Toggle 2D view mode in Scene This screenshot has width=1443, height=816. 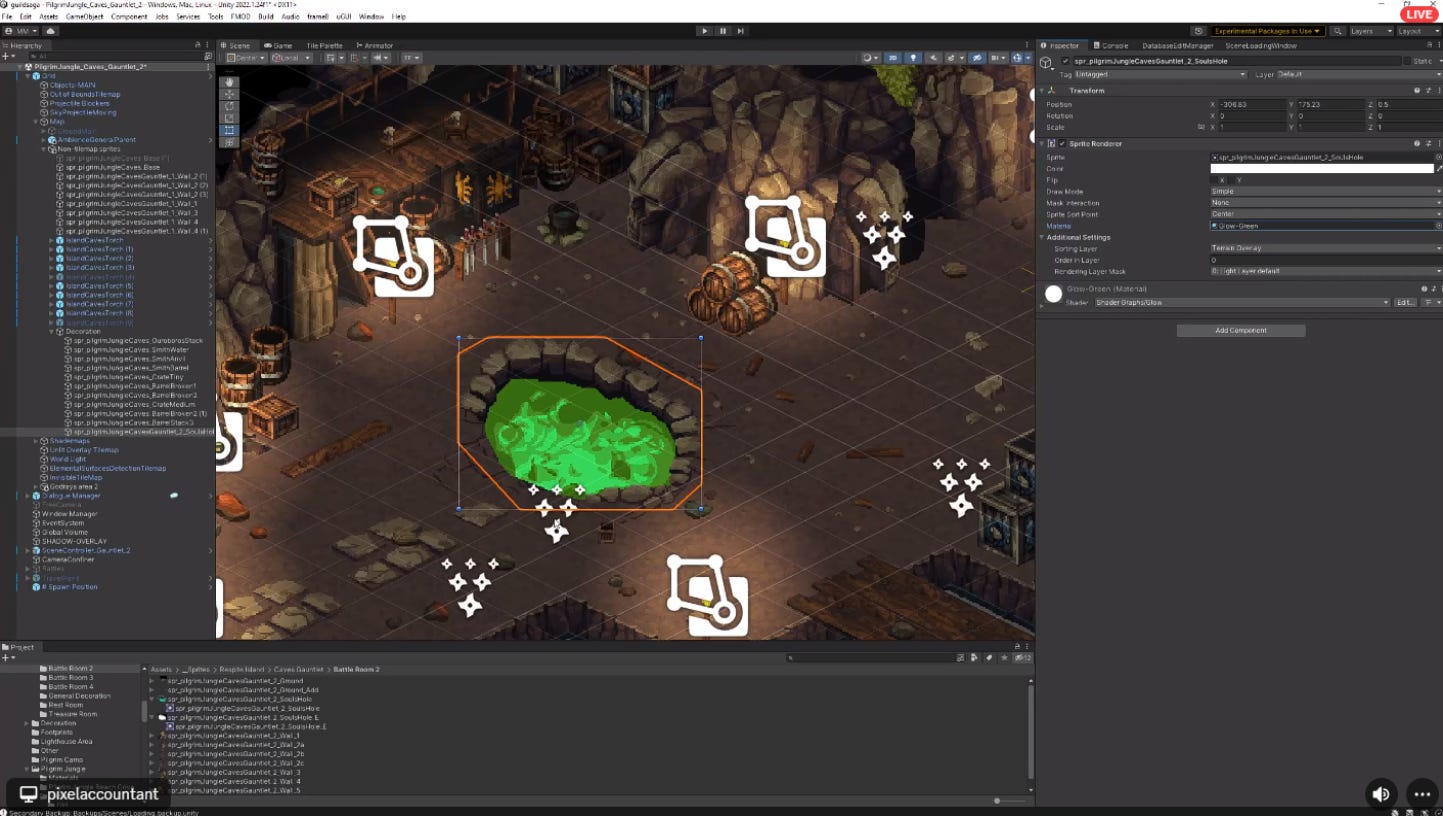[x=893, y=58]
